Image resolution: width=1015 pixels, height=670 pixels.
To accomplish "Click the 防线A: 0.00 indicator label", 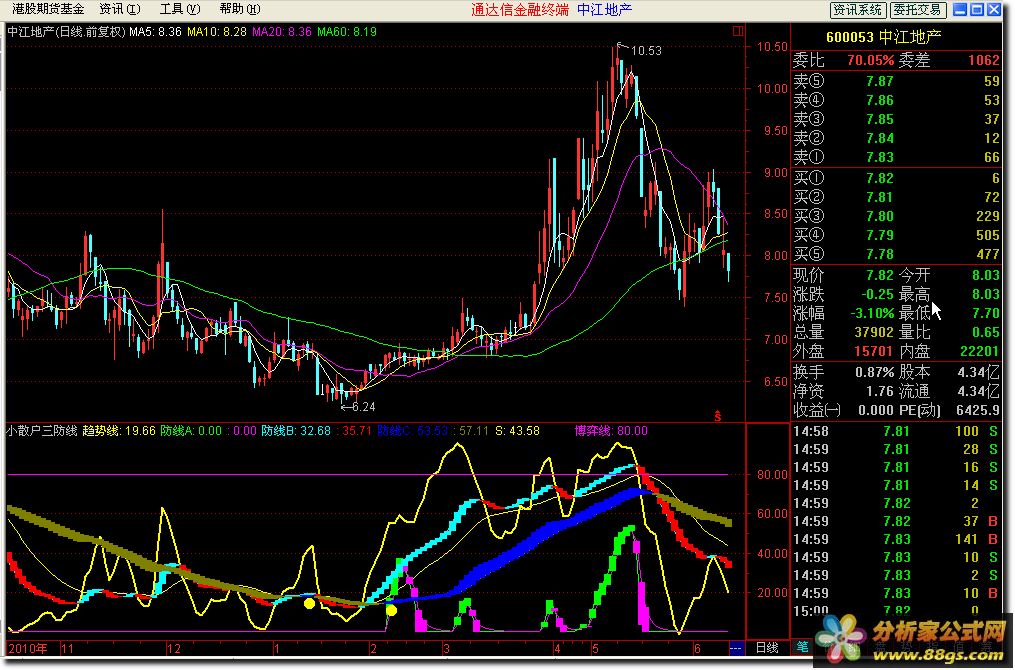I will [x=192, y=430].
